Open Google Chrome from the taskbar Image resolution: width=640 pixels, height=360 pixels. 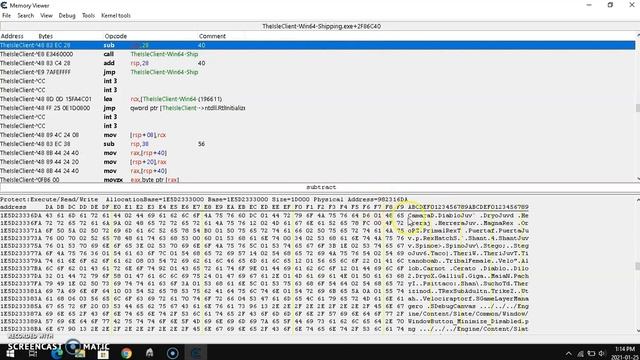[126, 353]
